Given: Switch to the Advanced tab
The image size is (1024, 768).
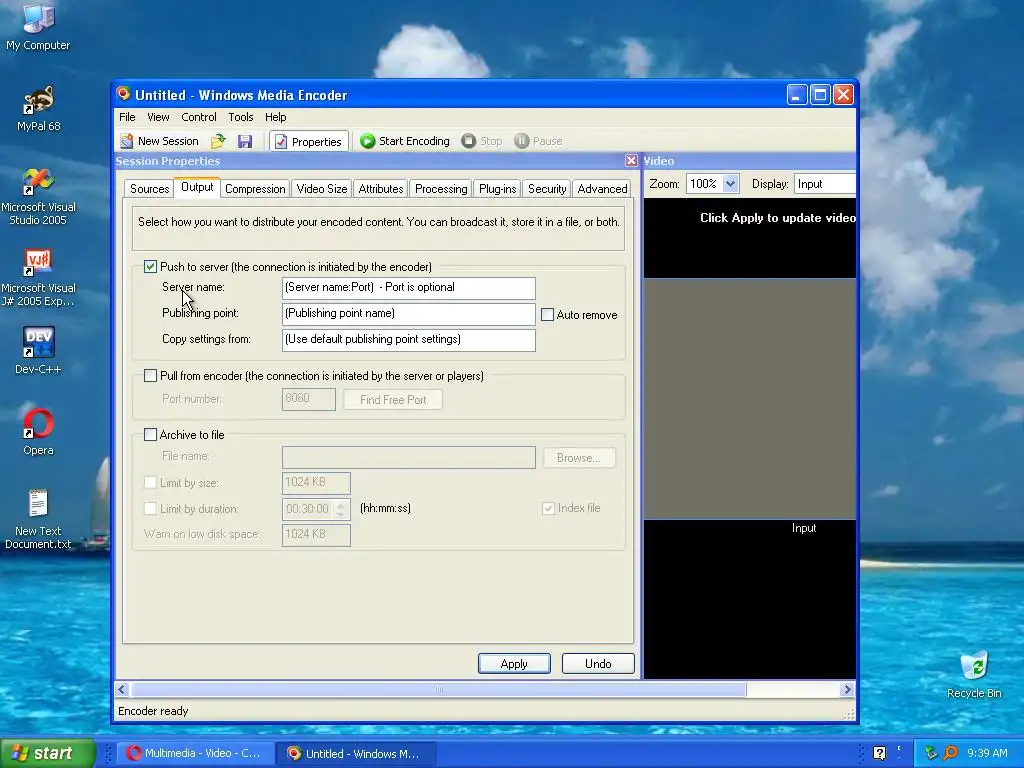Looking at the screenshot, I should (602, 189).
